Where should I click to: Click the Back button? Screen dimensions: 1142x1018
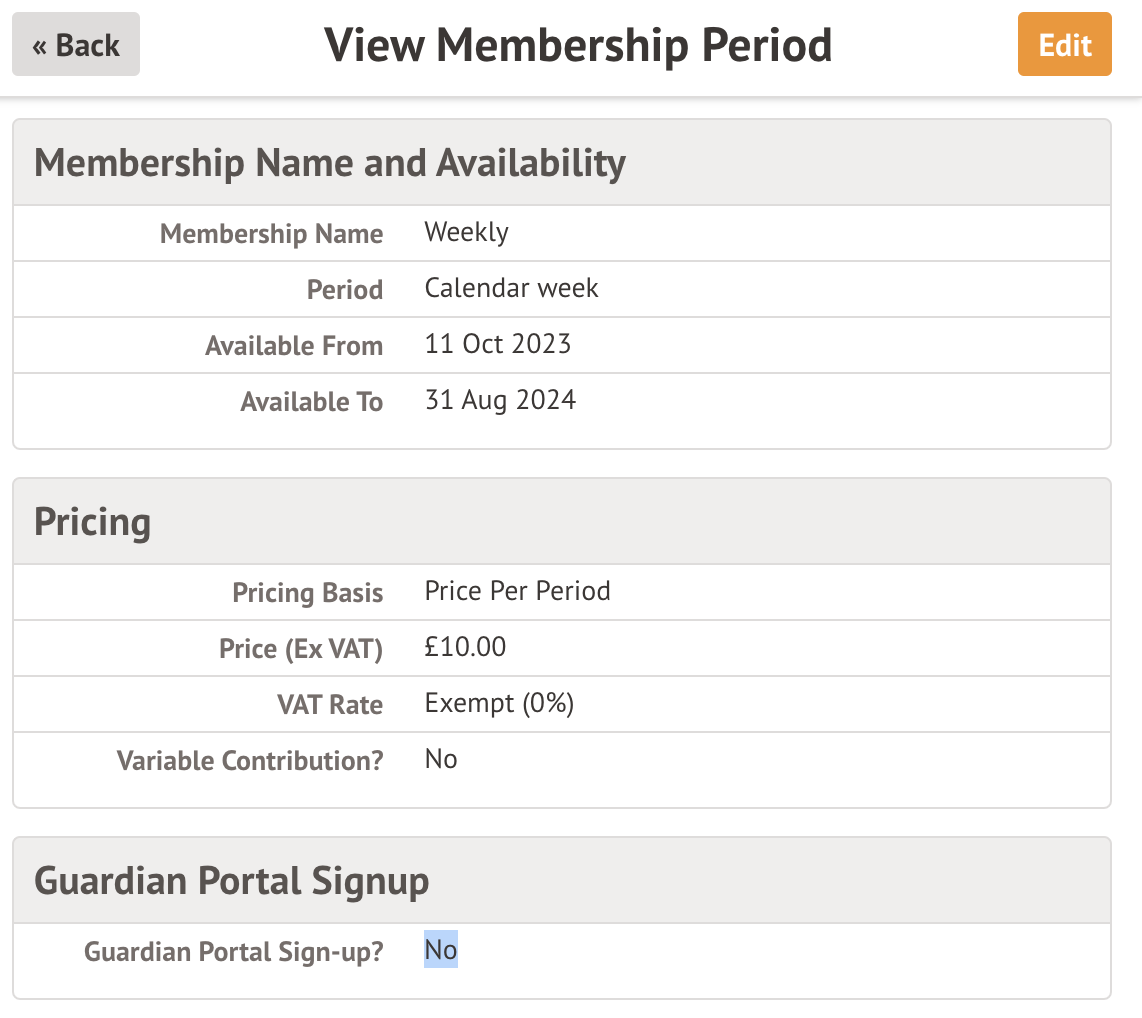[x=76, y=45]
